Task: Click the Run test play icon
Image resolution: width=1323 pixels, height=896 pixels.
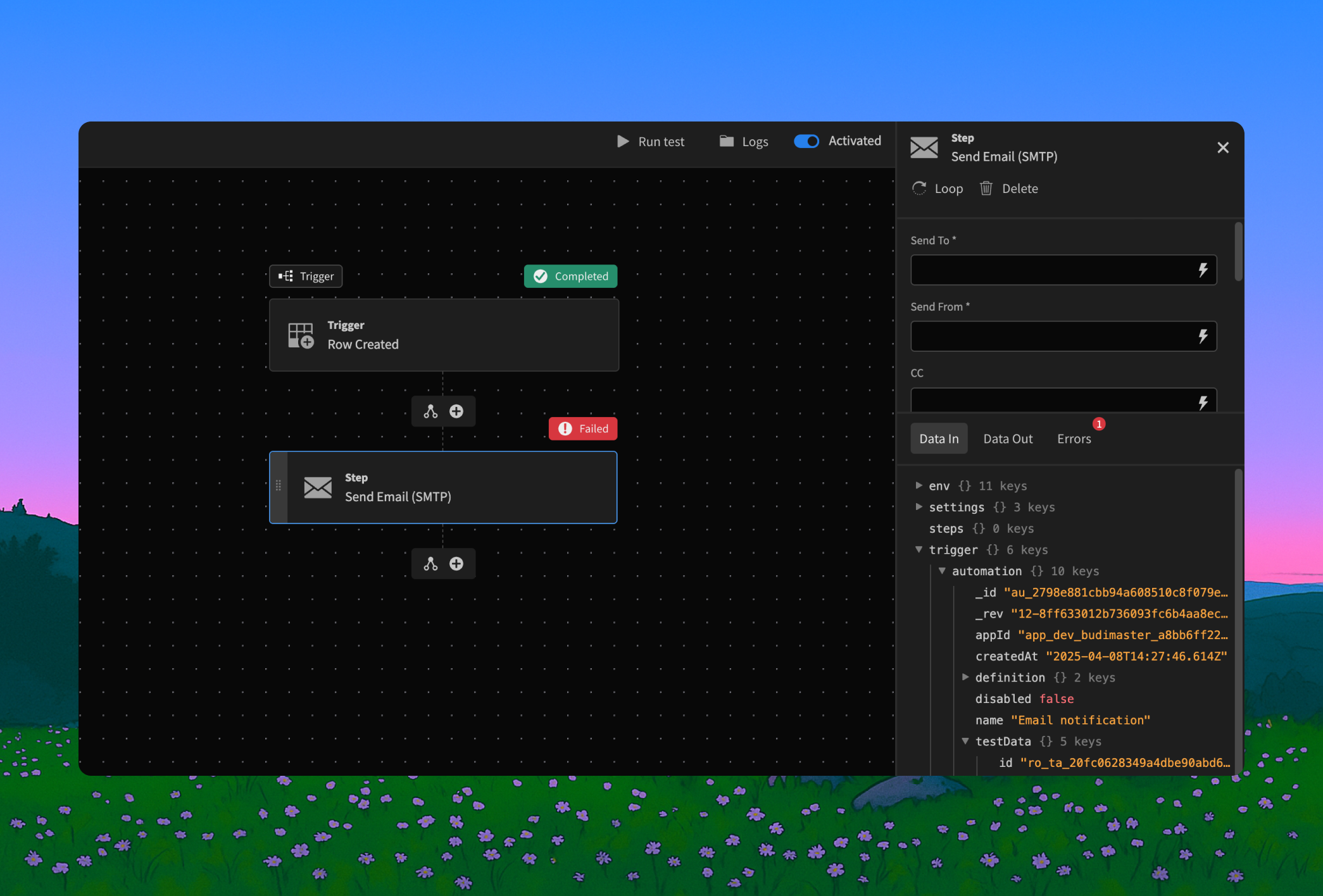Action: (x=623, y=141)
